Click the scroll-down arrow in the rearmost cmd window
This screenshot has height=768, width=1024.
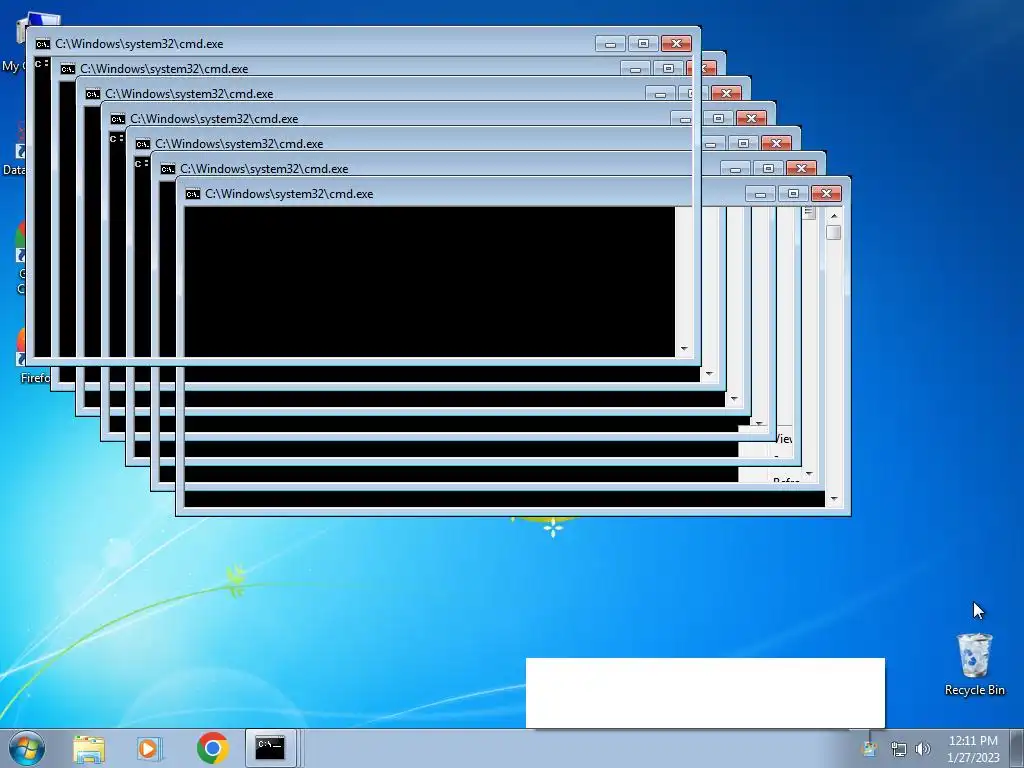(x=833, y=499)
